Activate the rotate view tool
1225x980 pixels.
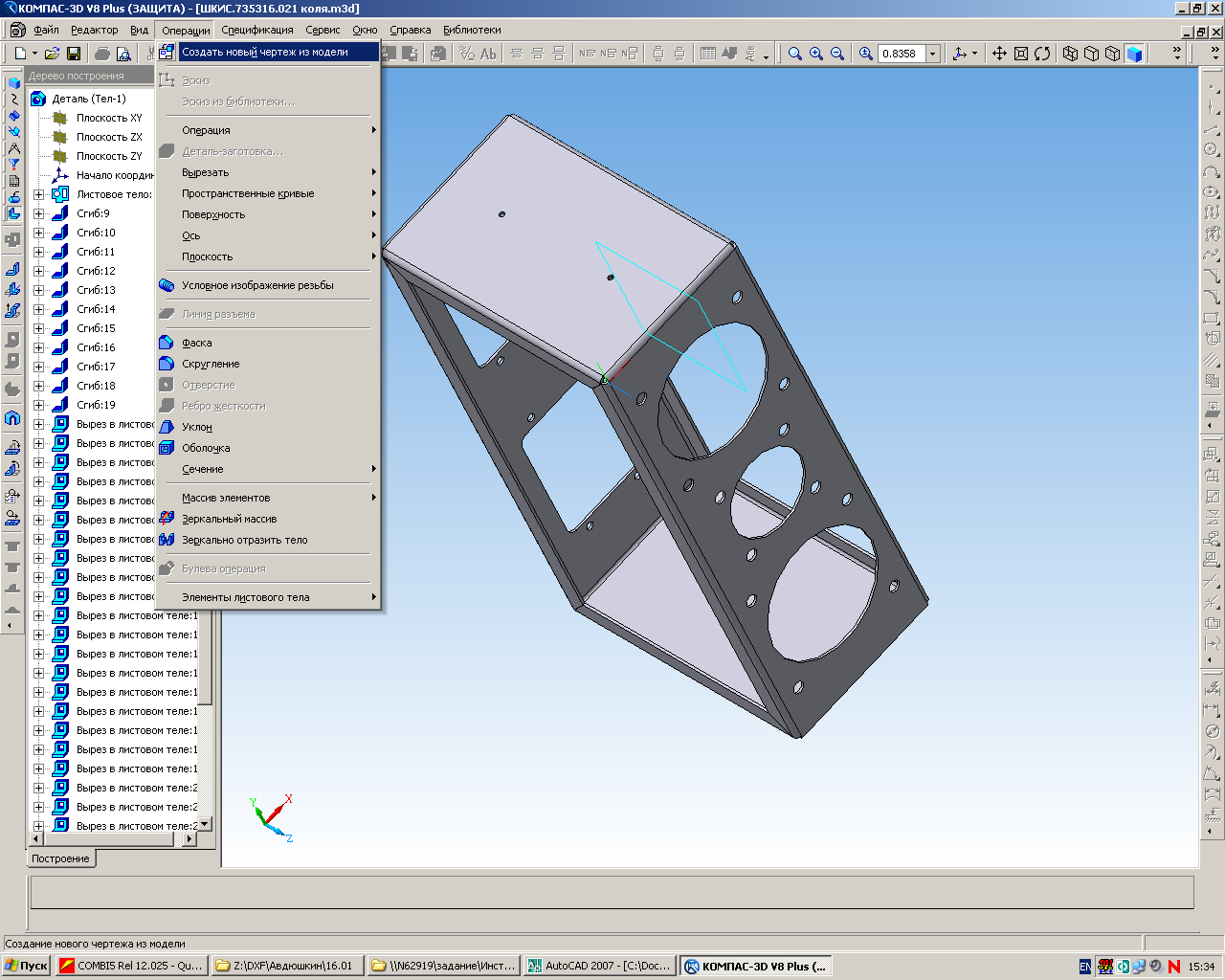1042,54
